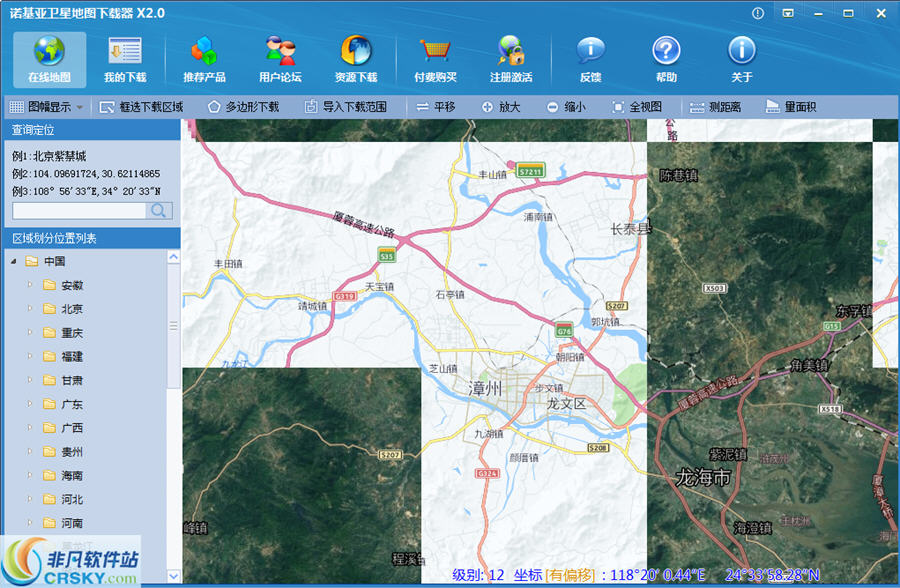Screen dimensions: 900x588
Task: Activate the 缩小 zoom-out tool
Action: [x=566, y=107]
